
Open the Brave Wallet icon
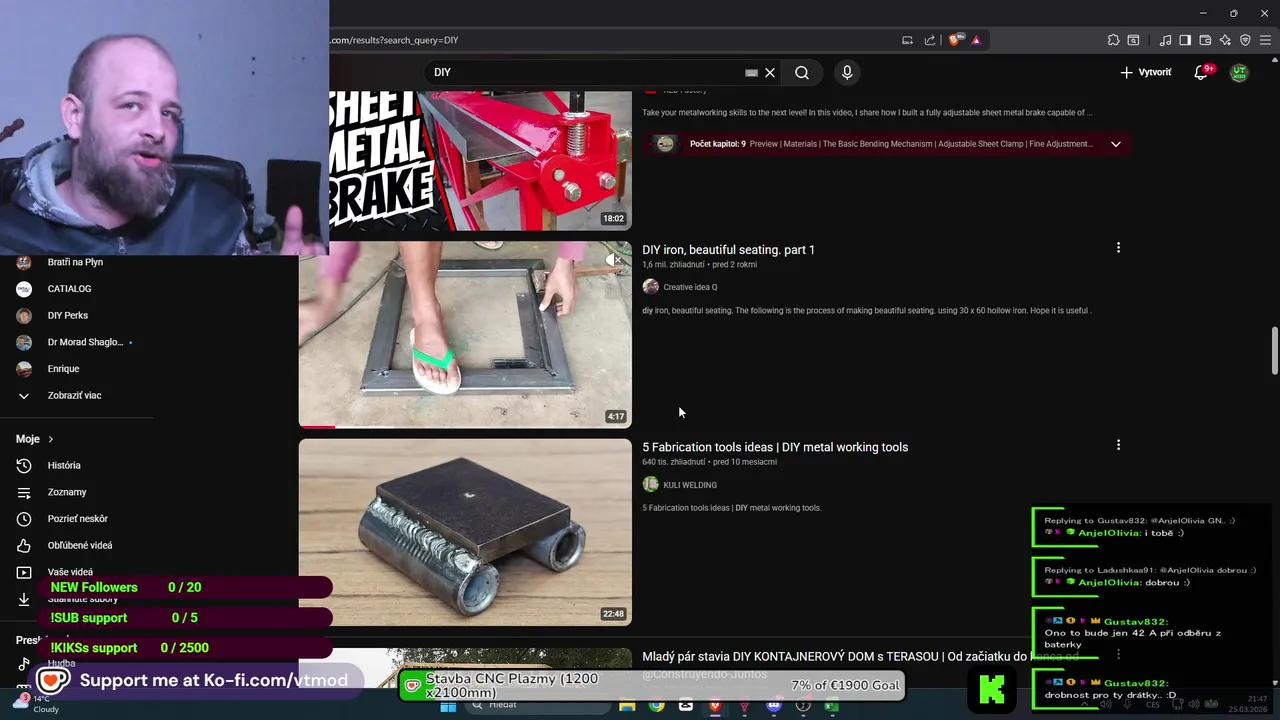tap(1205, 40)
